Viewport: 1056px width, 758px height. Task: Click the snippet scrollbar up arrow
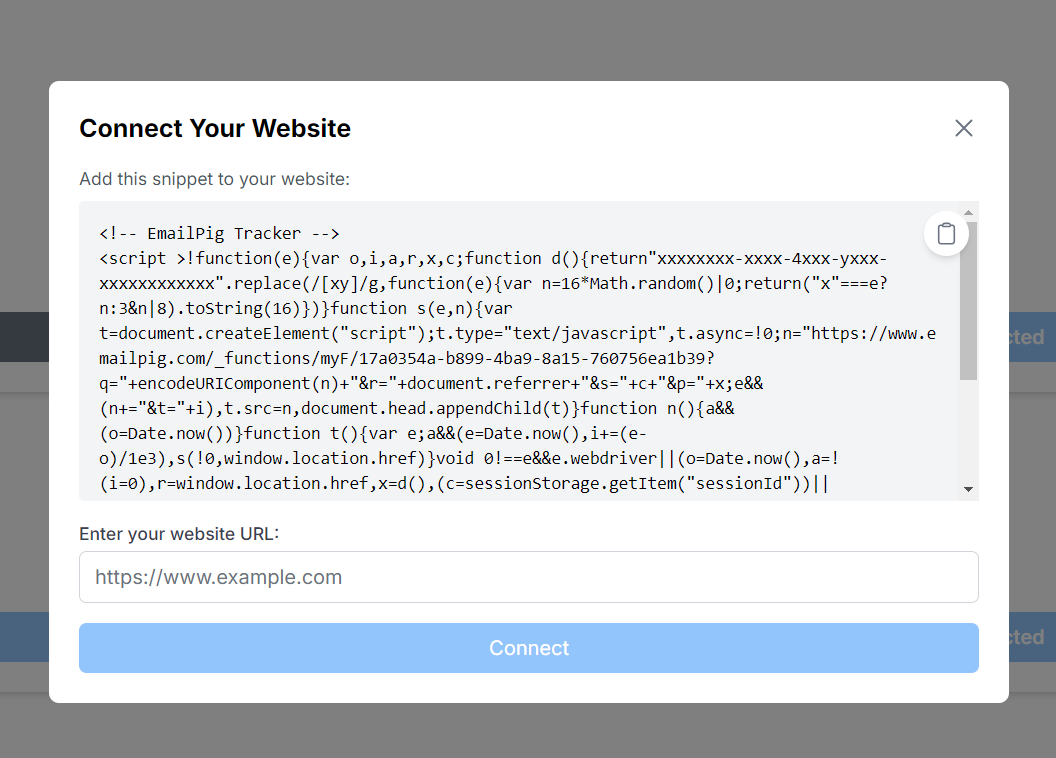pos(968,213)
